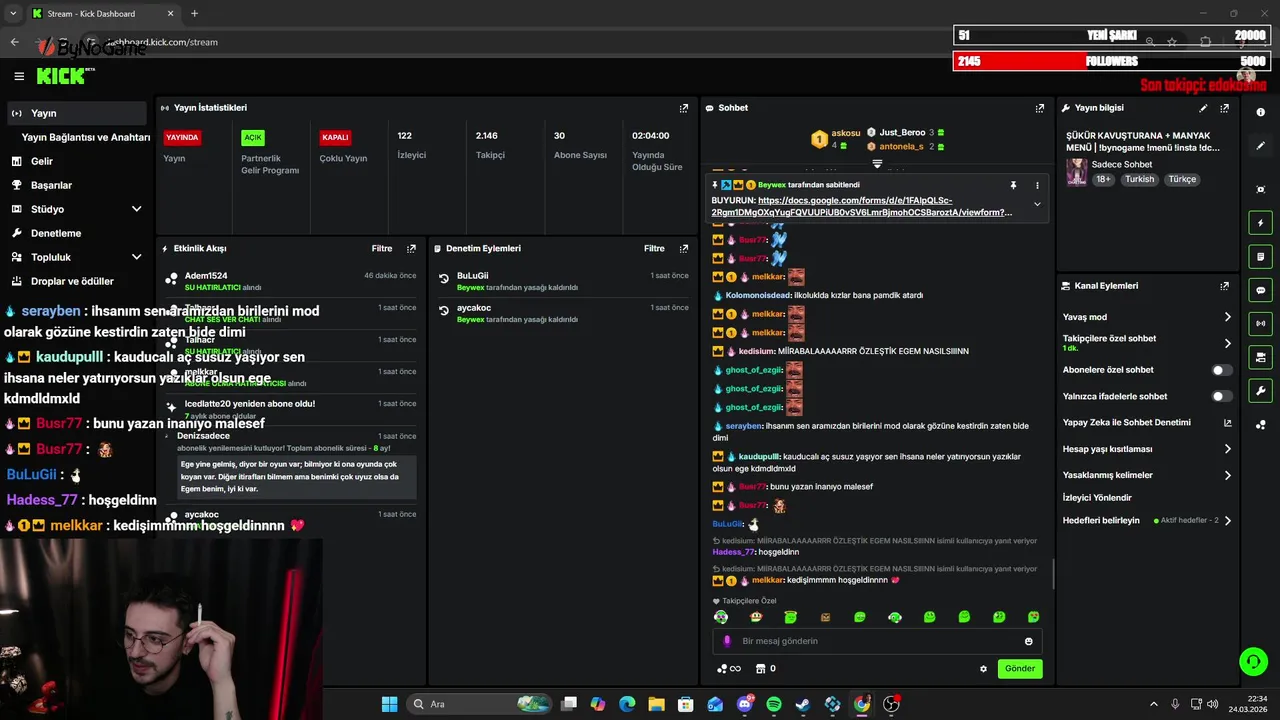Image resolution: width=1280 pixels, height=720 pixels.
Task: Click the chat scrollbar
Action: (1053, 574)
